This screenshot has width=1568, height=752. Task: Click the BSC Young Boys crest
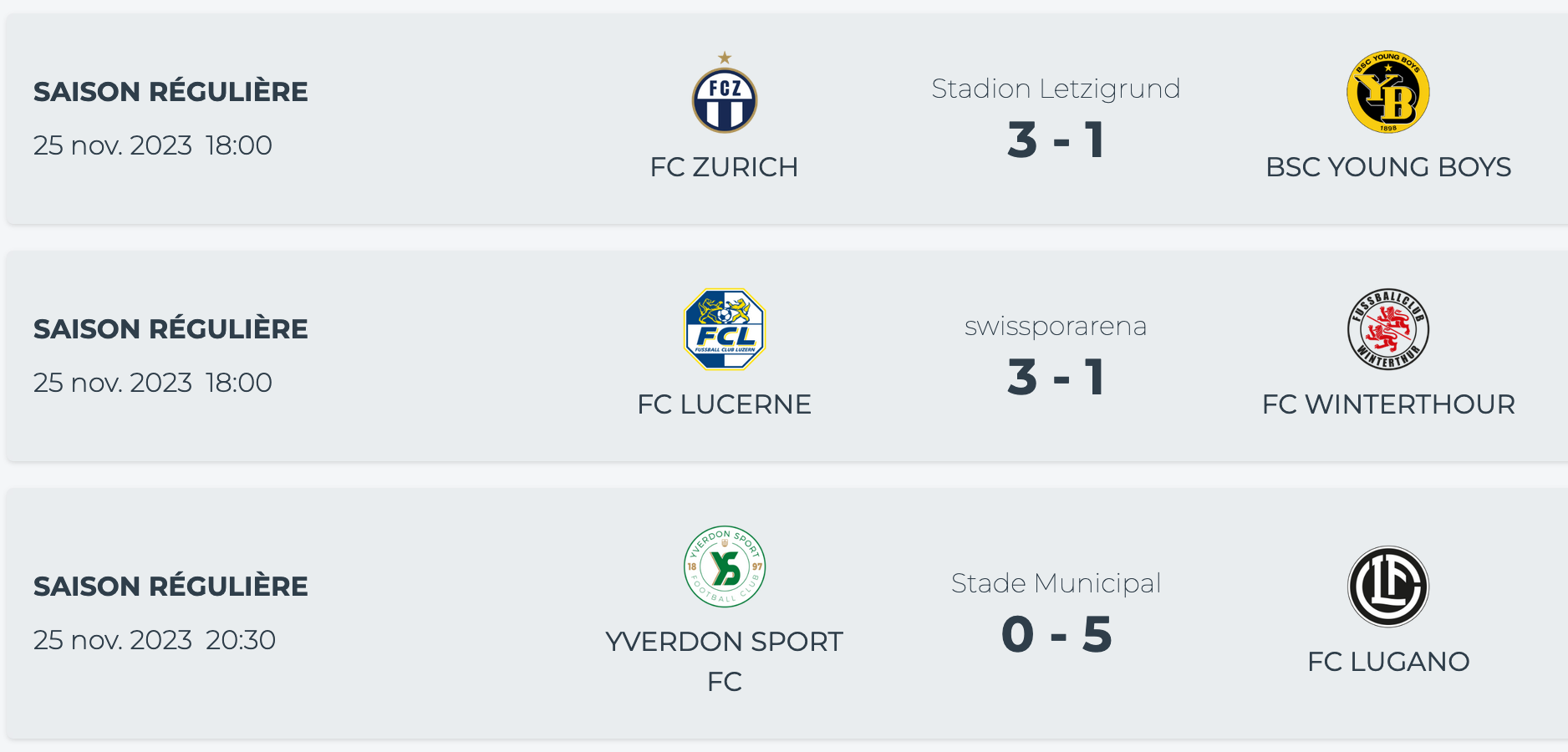pyautogui.click(x=1387, y=92)
